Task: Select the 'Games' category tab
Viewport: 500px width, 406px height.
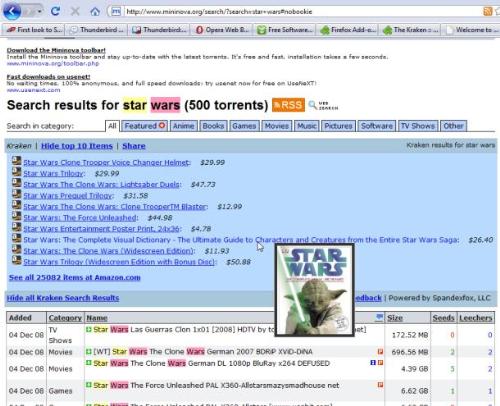Action: [x=244, y=126]
